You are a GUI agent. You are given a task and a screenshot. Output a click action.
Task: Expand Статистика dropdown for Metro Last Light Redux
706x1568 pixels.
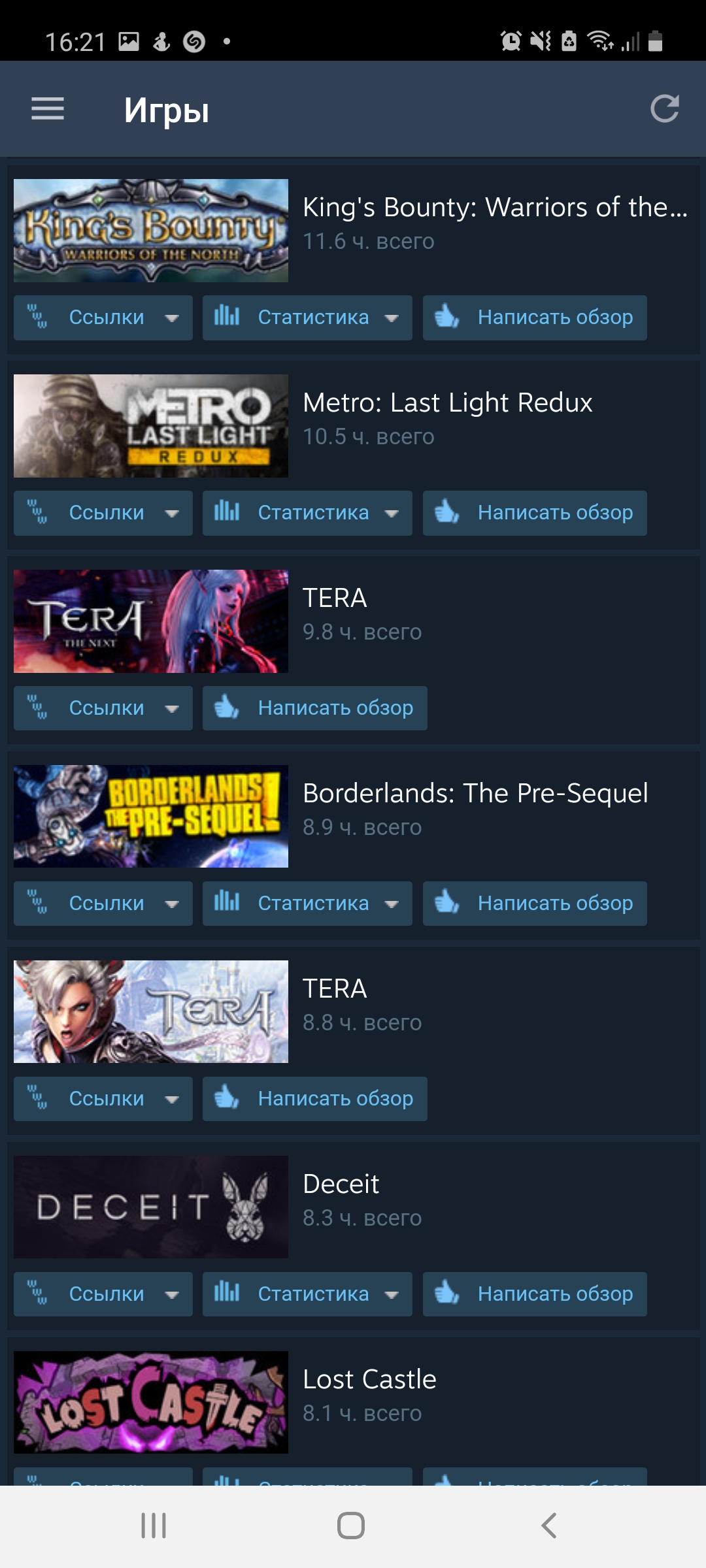[x=307, y=513]
